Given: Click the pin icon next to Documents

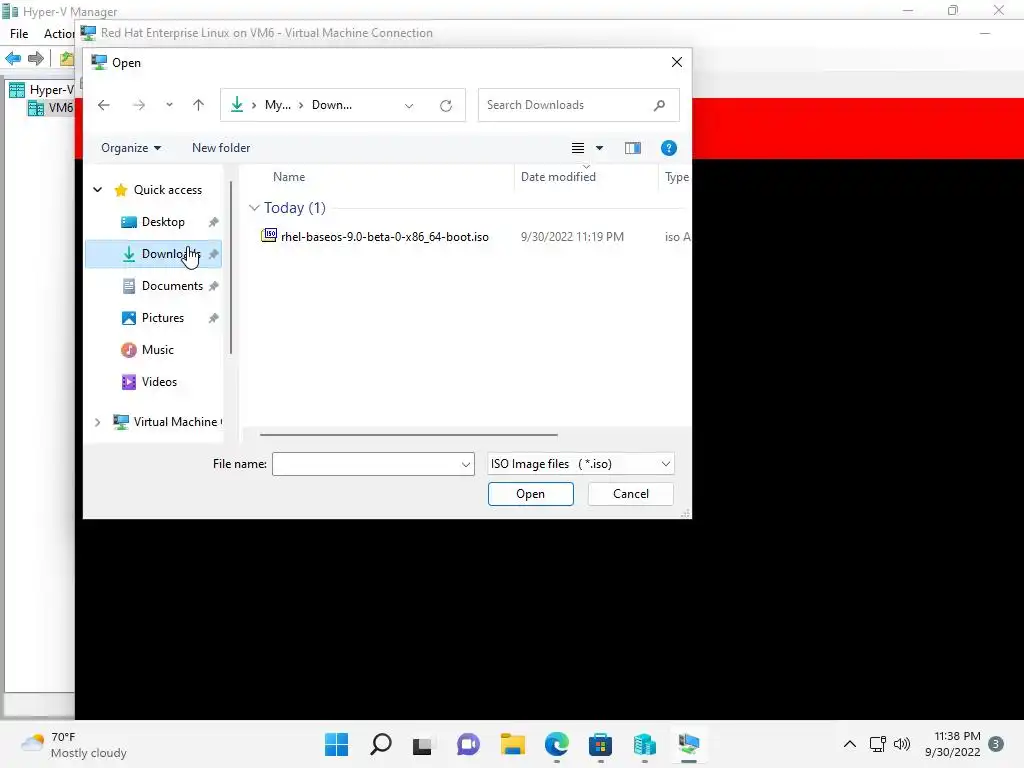Looking at the screenshot, I should coord(214,286).
